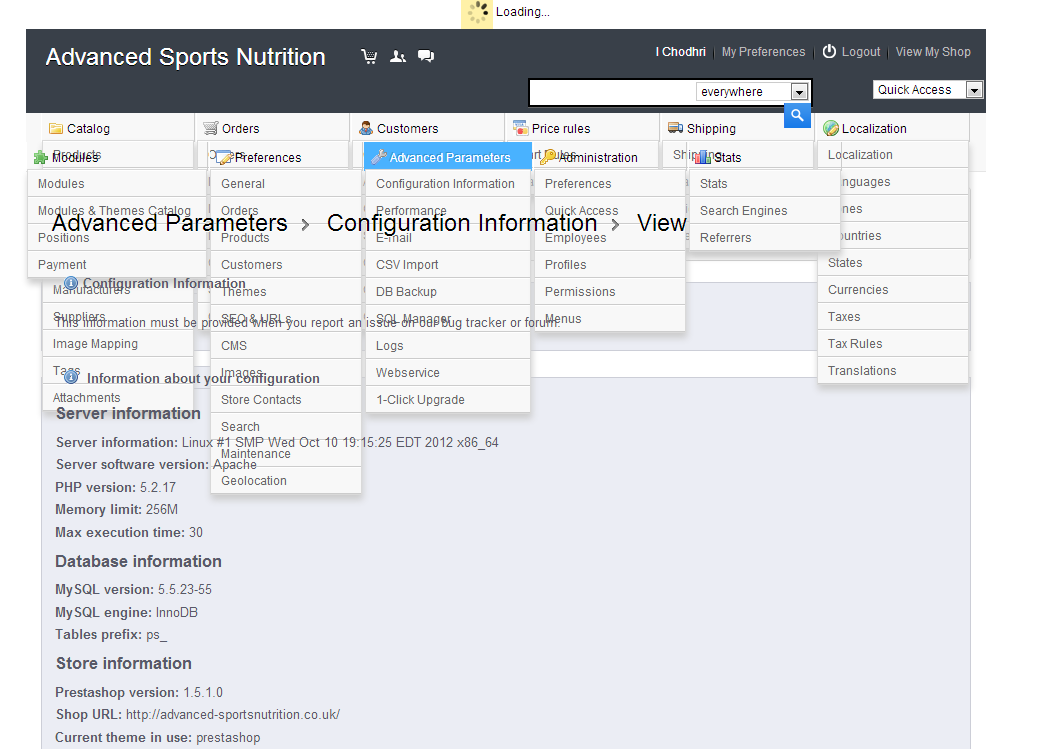Select the highlighted Advanced Parameters tab
This screenshot has height=749, width=1059.
click(x=448, y=157)
